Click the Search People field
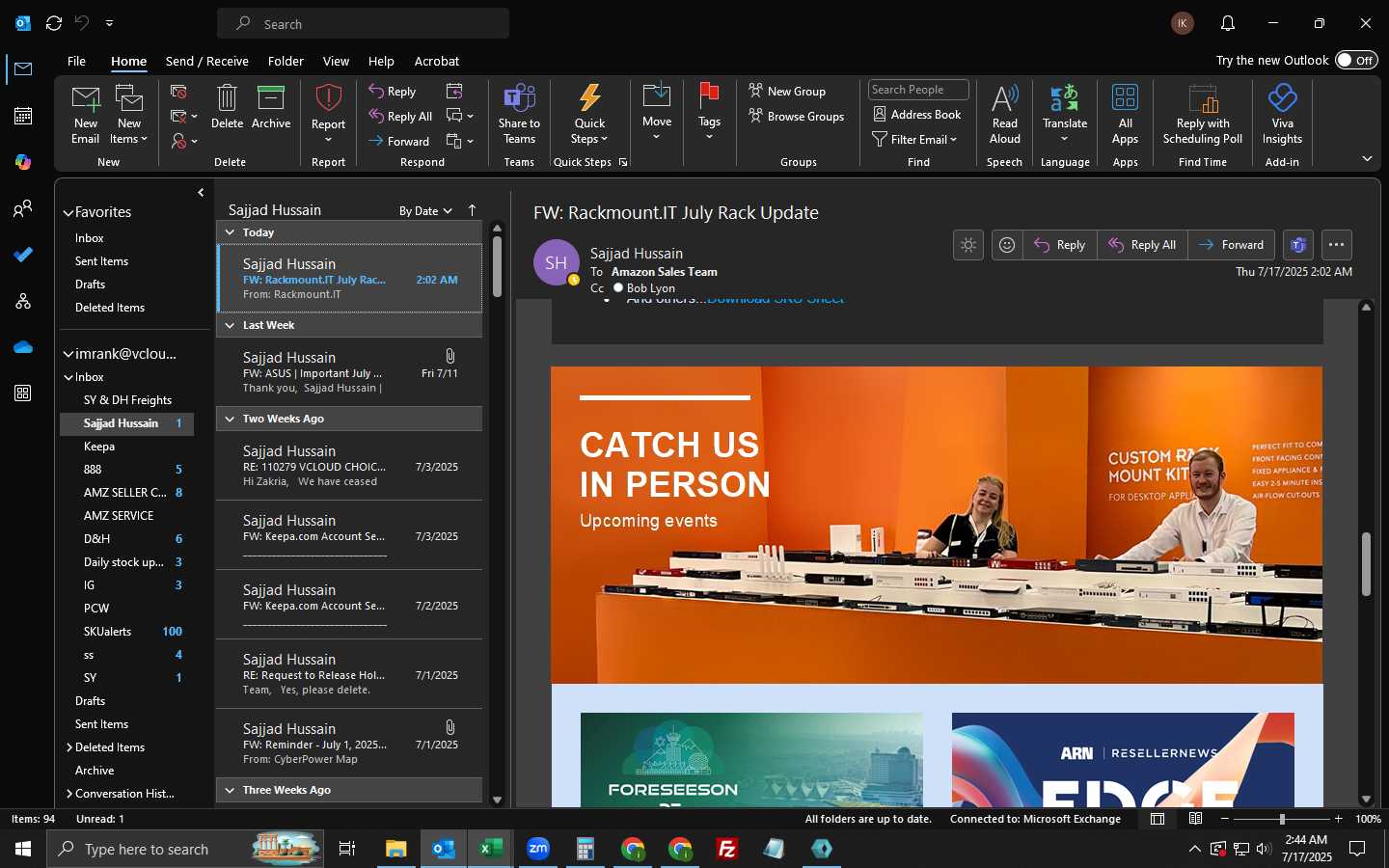This screenshot has width=1389, height=868. tap(918, 90)
